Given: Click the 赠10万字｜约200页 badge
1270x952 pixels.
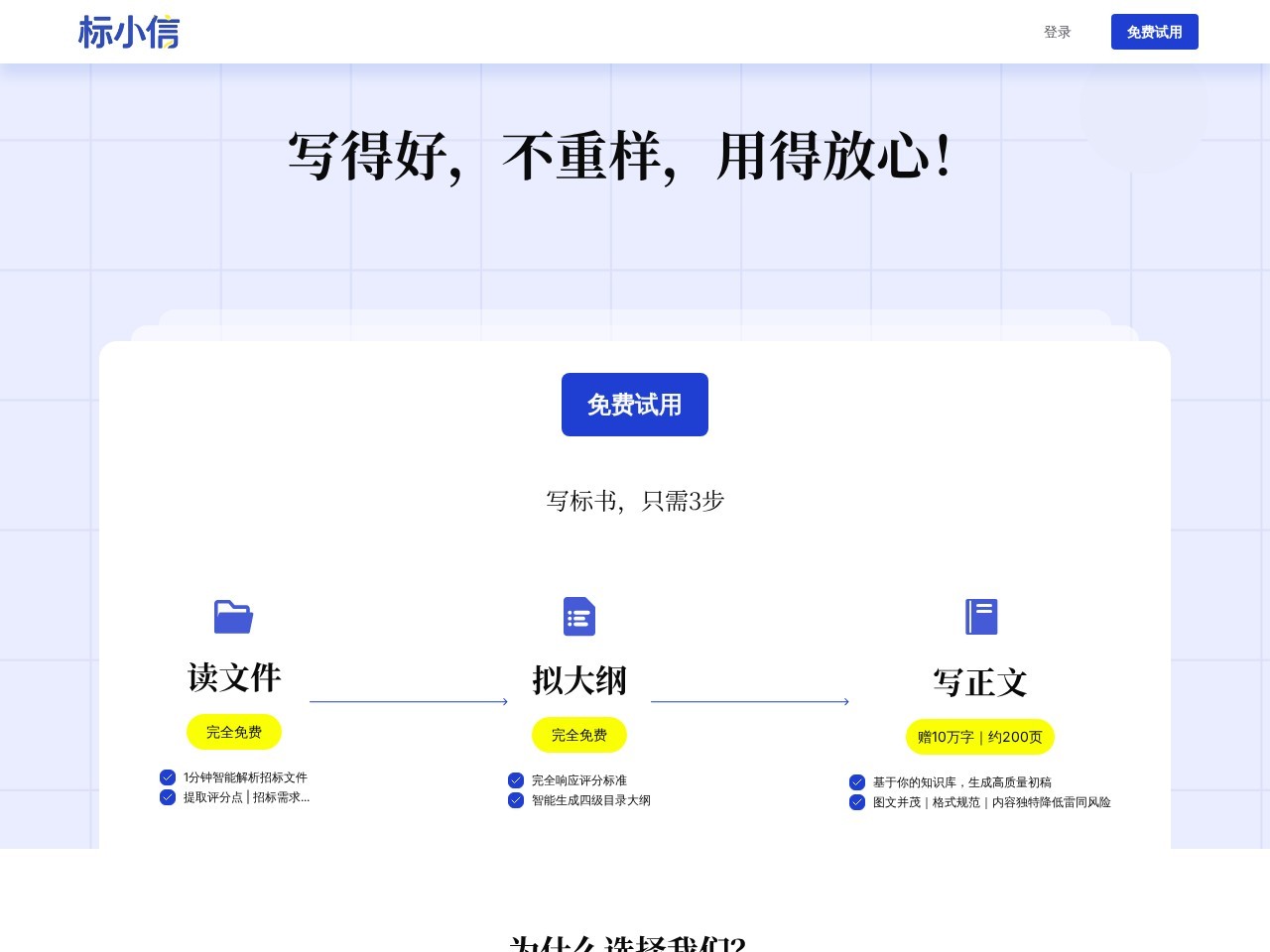Looking at the screenshot, I should pyautogui.click(x=980, y=737).
